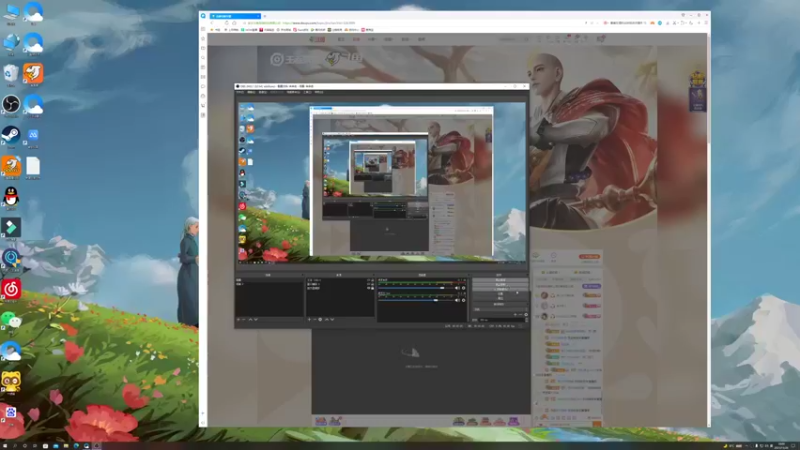Open the File menu in OBS menu bar
Screen dimensions: 800x450
coord(240,92)
